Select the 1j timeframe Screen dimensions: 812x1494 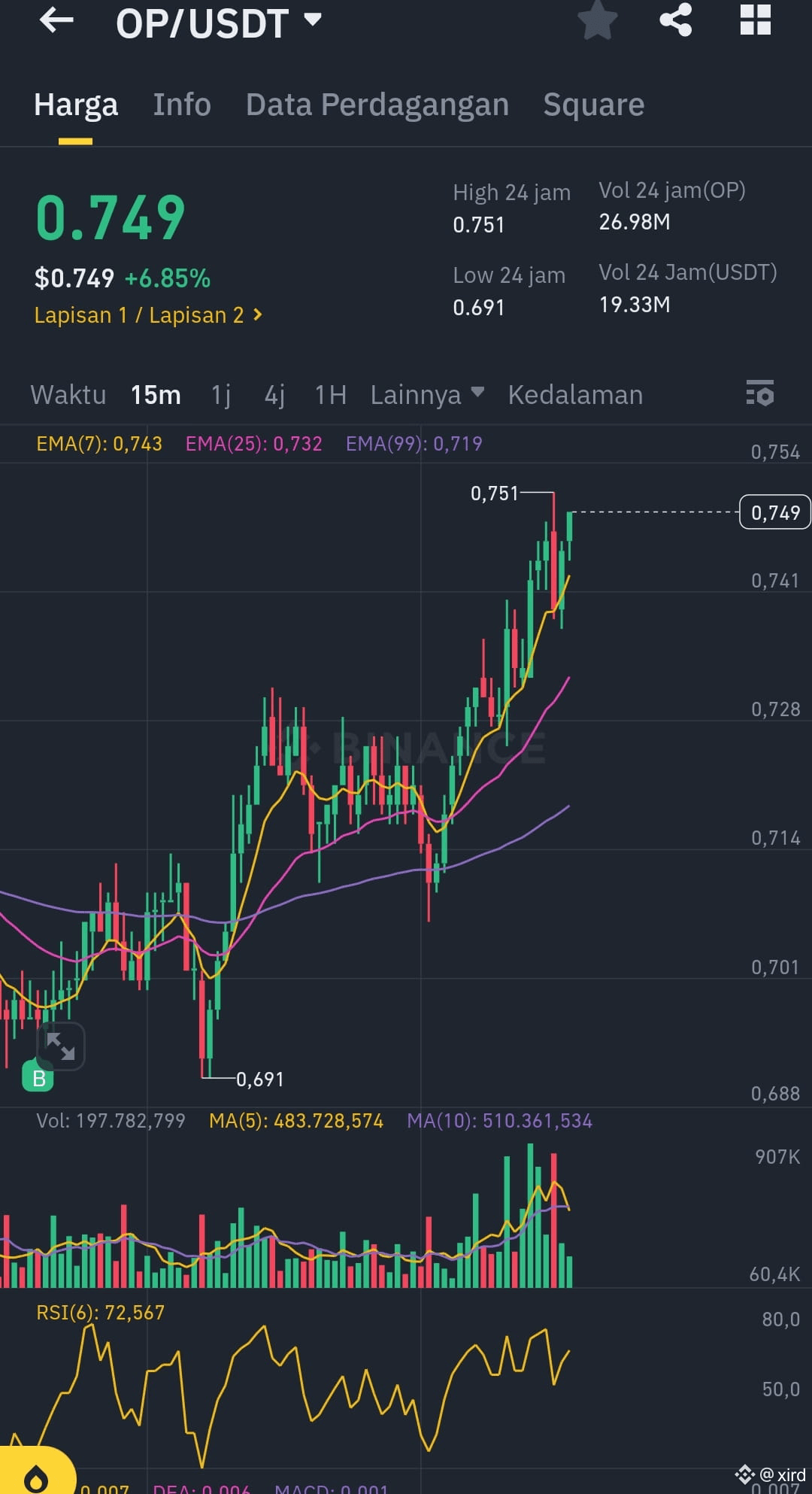221,394
